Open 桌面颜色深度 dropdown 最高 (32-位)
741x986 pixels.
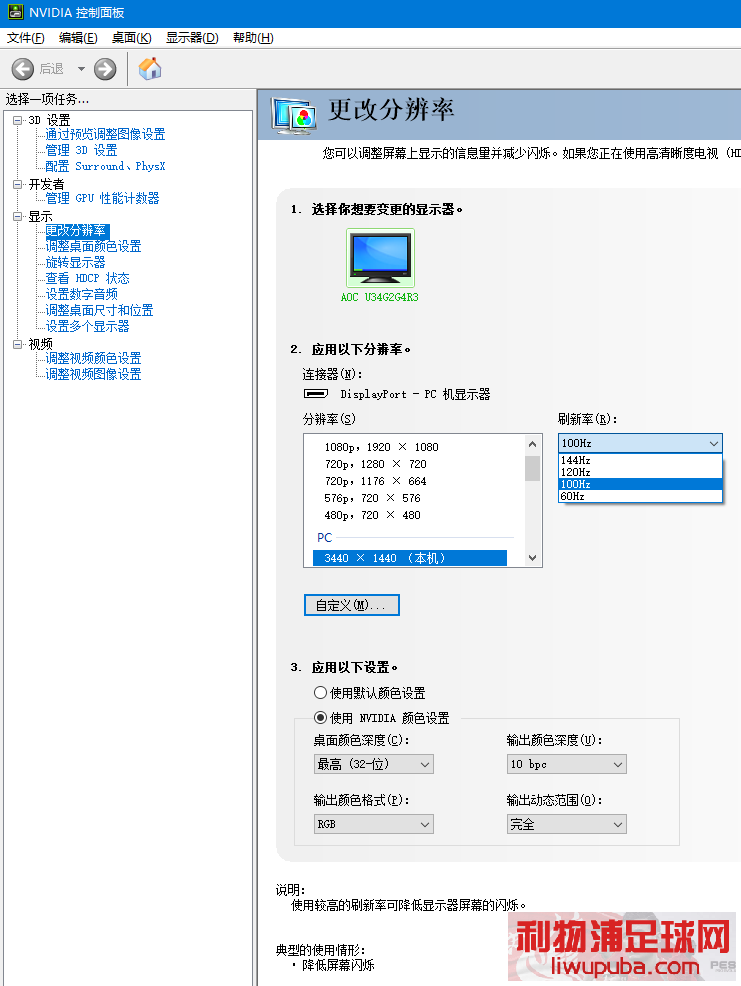[374, 764]
